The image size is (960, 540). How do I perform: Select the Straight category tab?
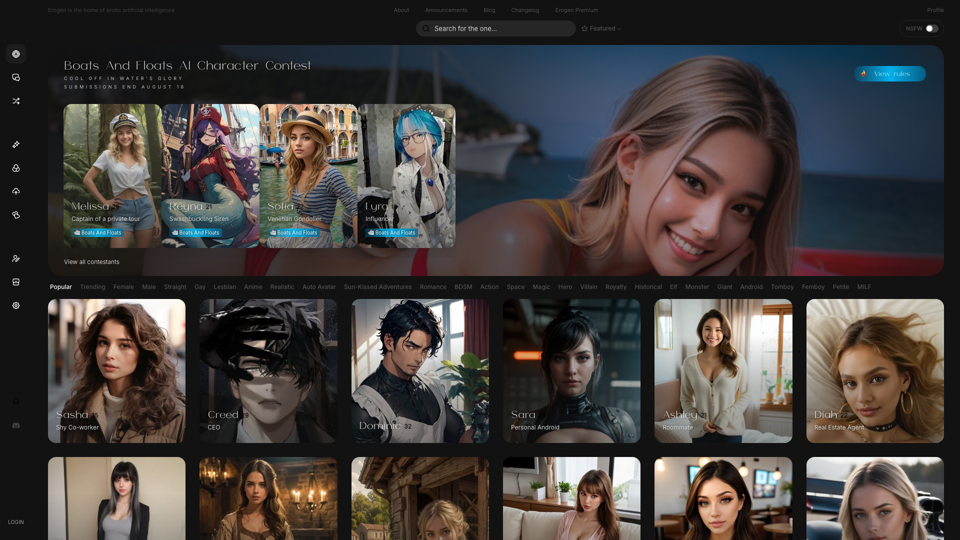[x=175, y=287]
